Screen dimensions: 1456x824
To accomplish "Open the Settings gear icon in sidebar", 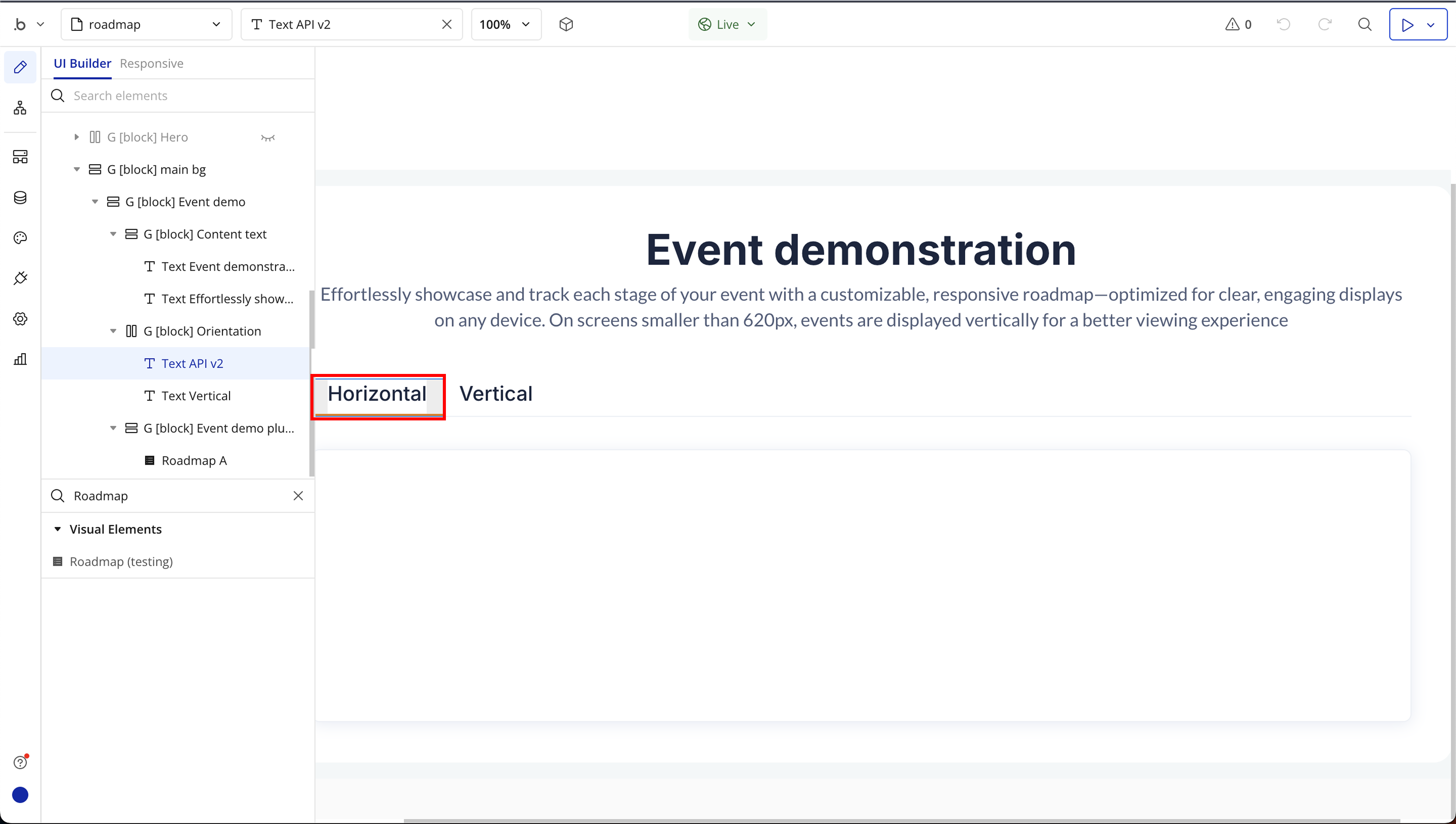I will 20,319.
